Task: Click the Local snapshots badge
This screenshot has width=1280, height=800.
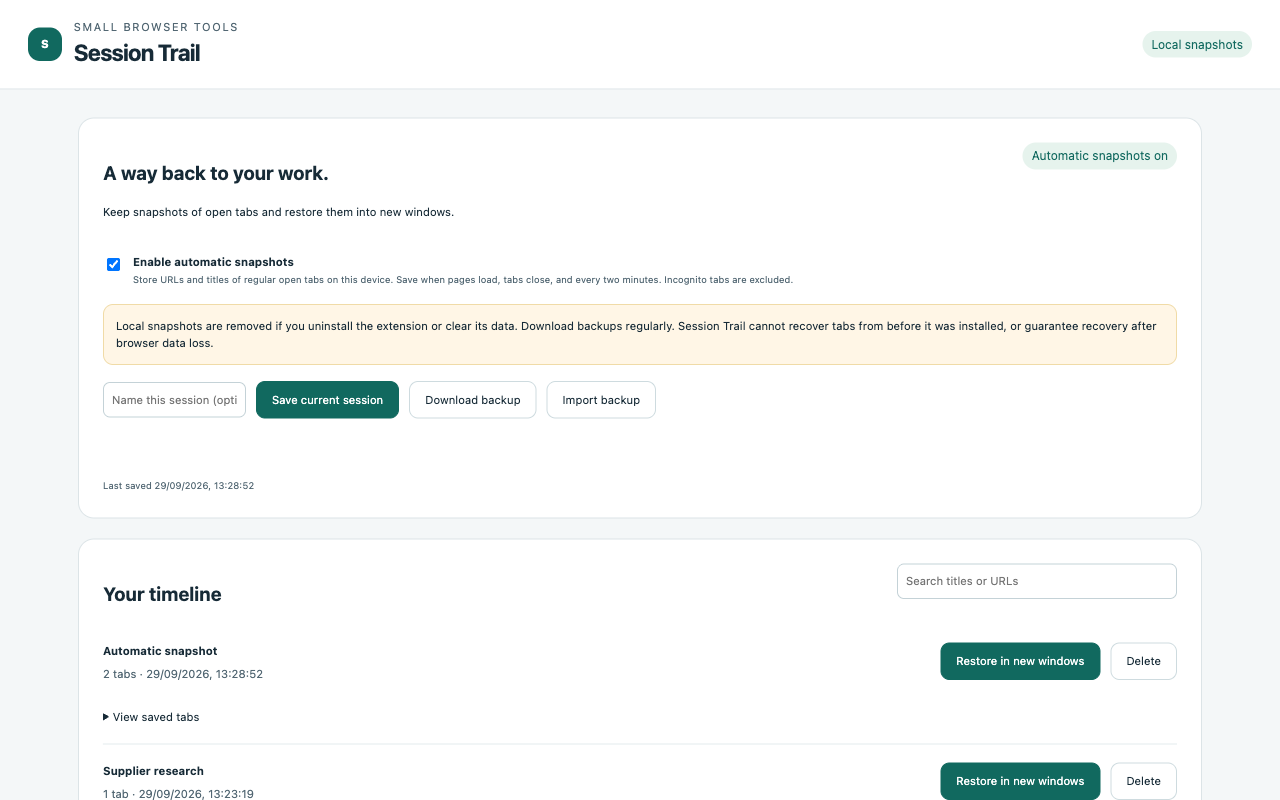Action: [1197, 44]
